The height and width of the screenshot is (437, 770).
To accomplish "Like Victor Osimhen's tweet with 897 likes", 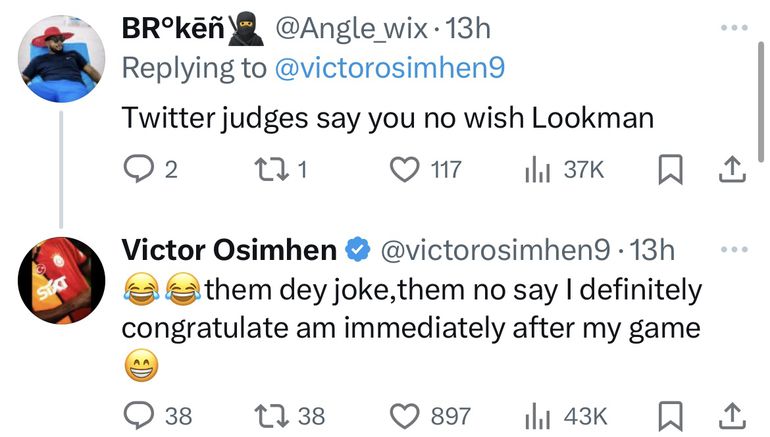I will 406,413.
